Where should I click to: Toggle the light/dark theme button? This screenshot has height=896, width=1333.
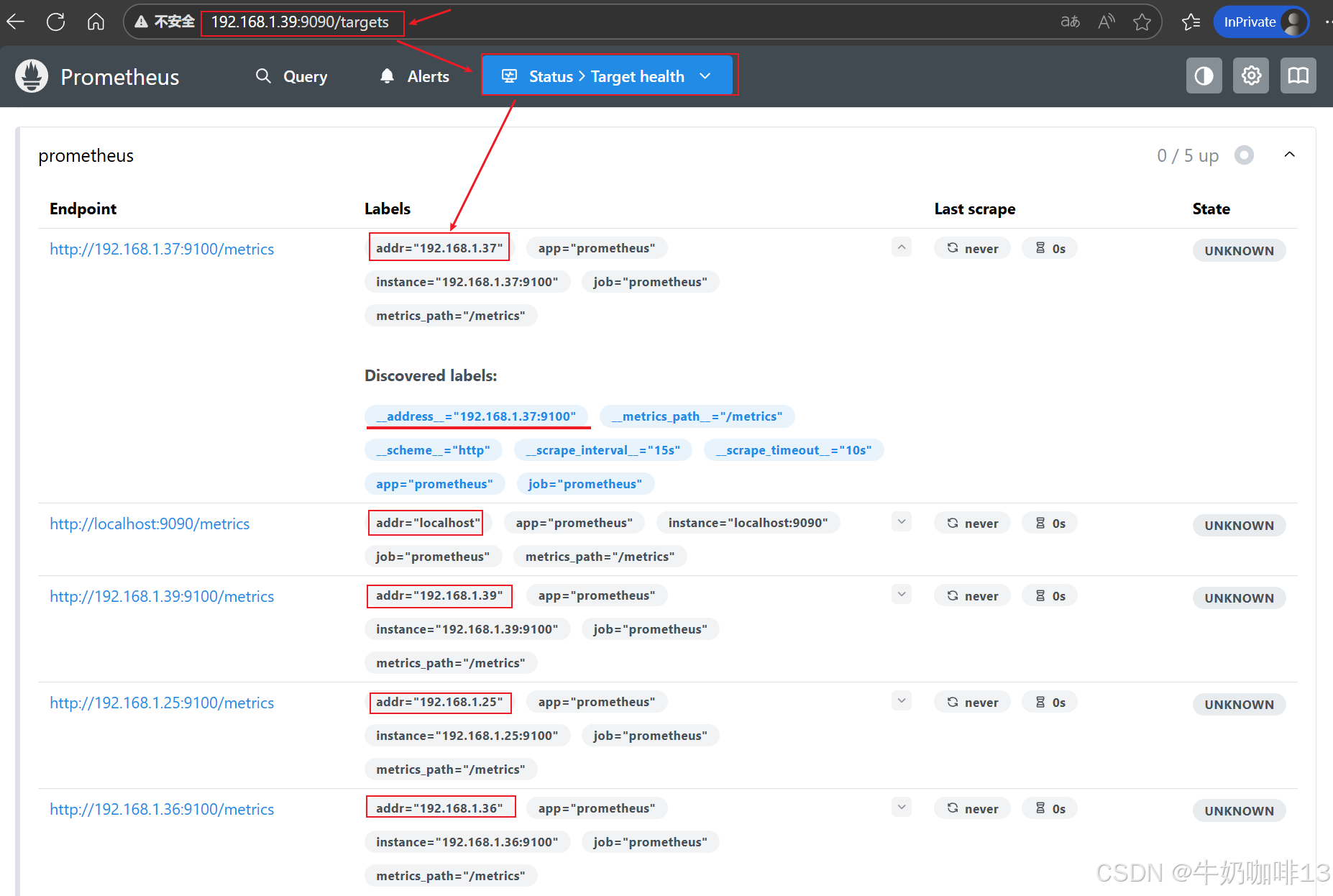[1204, 76]
